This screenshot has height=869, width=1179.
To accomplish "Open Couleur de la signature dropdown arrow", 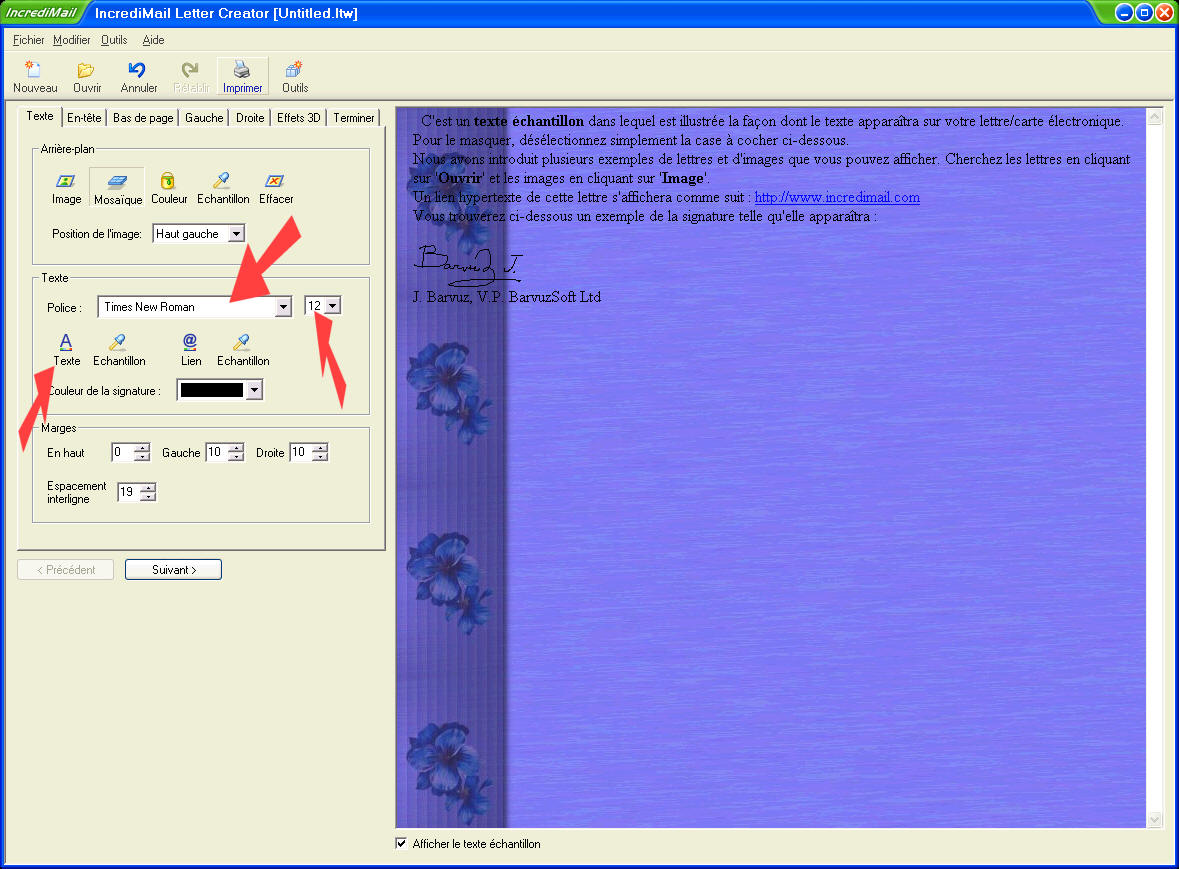I will click(254, 390).
